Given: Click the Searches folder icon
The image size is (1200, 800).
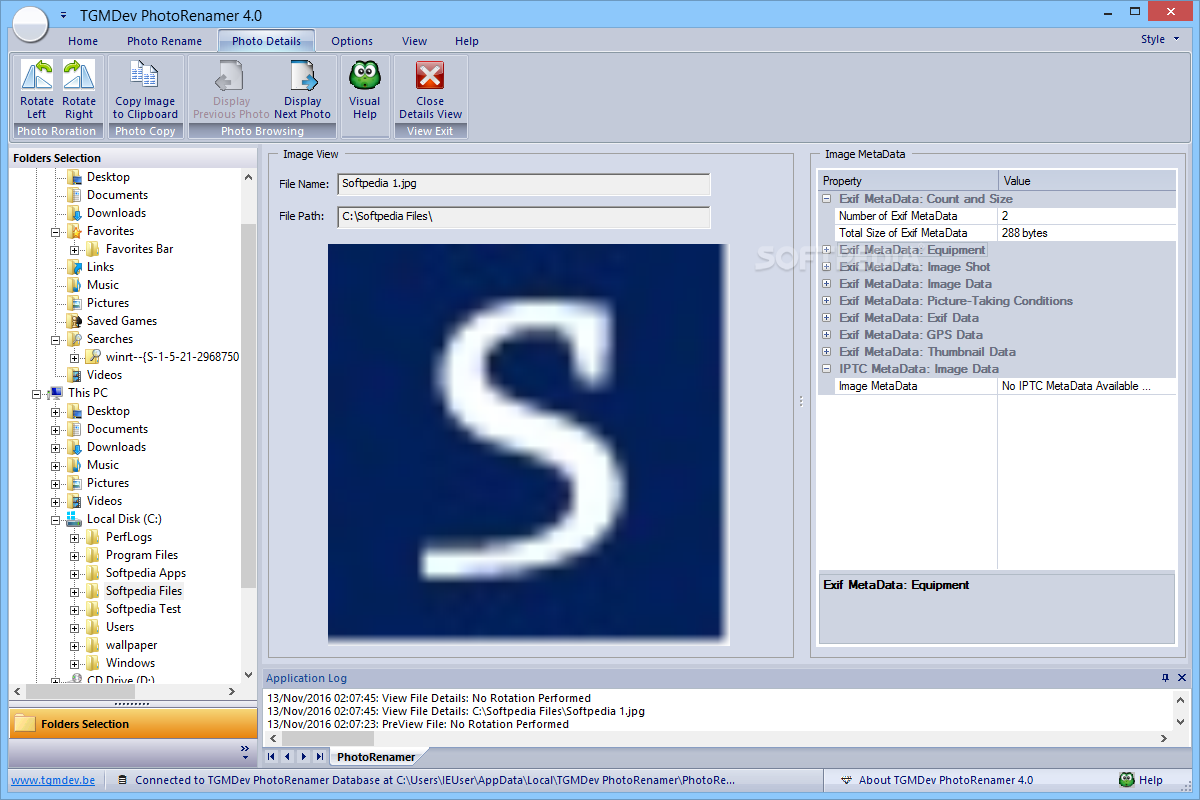Looking at the screenshot, I should click(74, 339).
